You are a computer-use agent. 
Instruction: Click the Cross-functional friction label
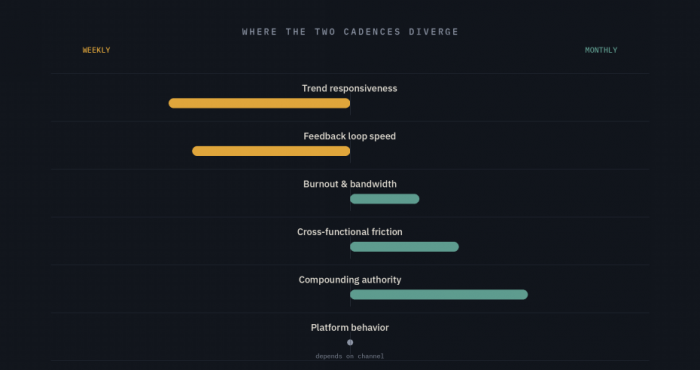point(350,232)
